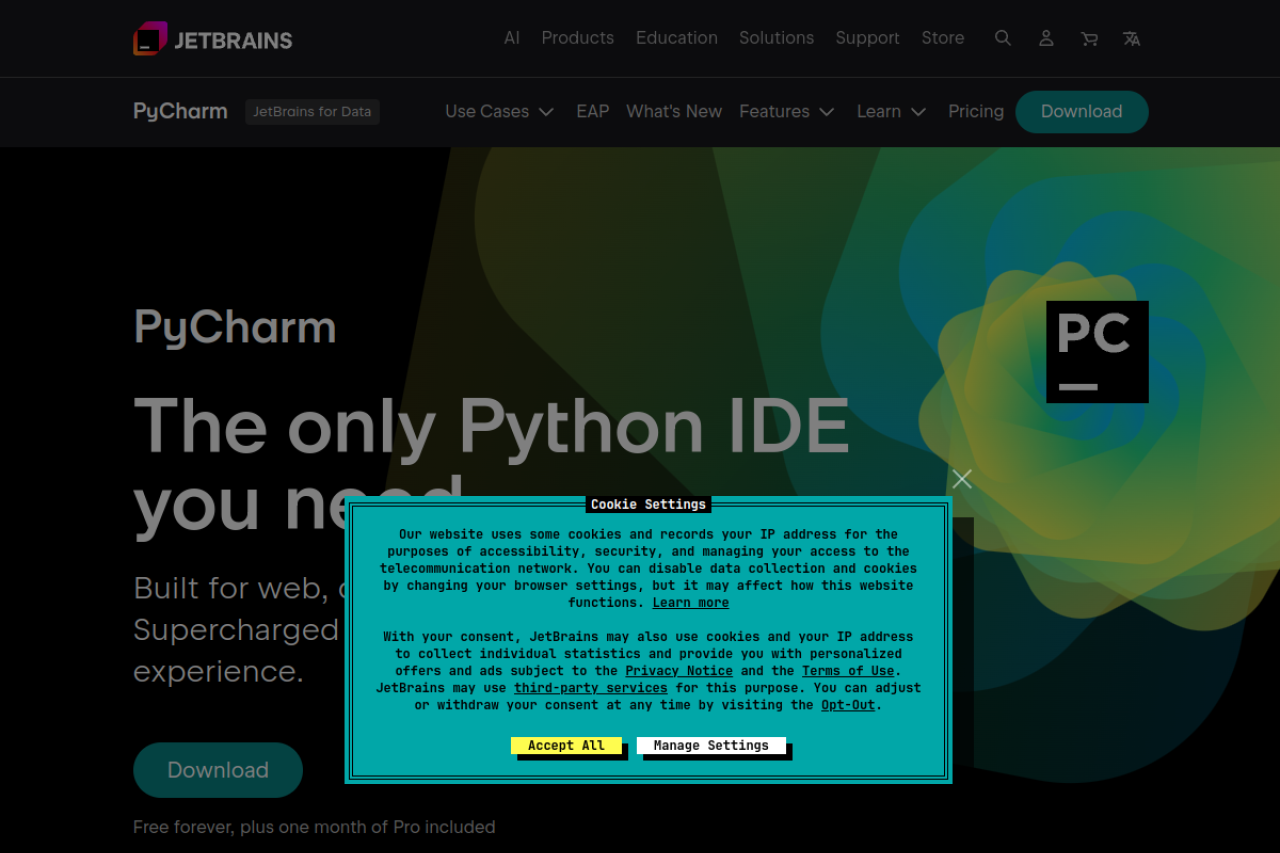Viewport: 1280px width, 853px height.
Task: Accept all cookies
Action: point(566,745)
